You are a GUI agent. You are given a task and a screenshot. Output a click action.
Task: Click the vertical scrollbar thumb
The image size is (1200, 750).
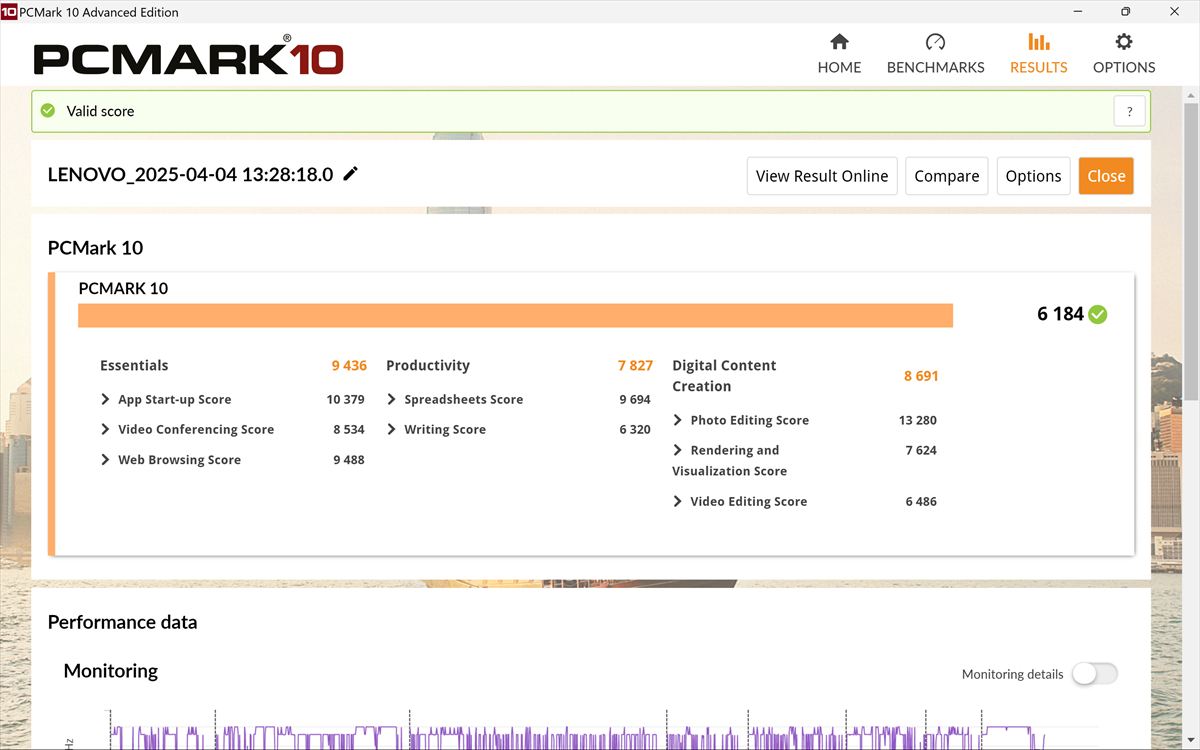coord(1191,250)
